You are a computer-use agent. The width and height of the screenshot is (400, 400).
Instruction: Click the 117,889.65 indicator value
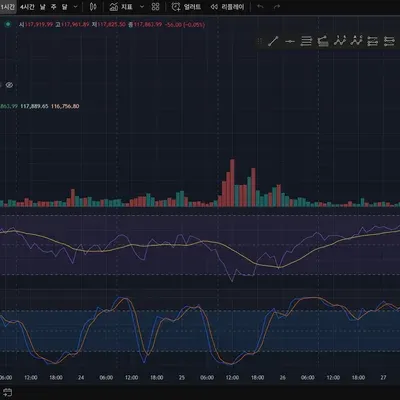pyautogui.click(x=34, y=106)
